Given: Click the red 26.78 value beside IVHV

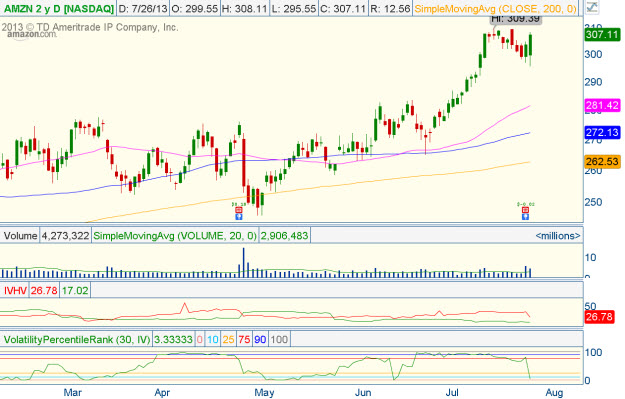Looking at the screenshot, I should 44,290.
